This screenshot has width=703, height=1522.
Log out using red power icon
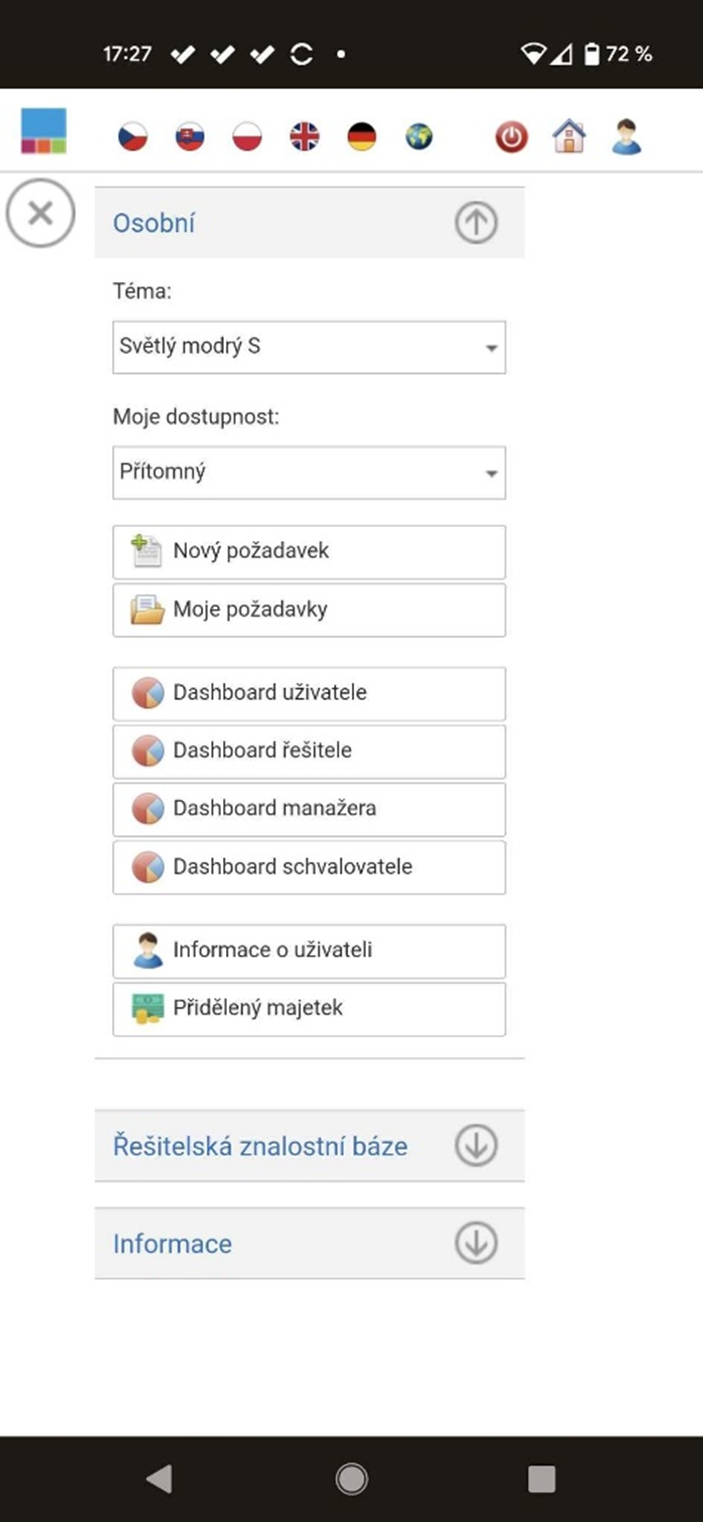[511, 136]
